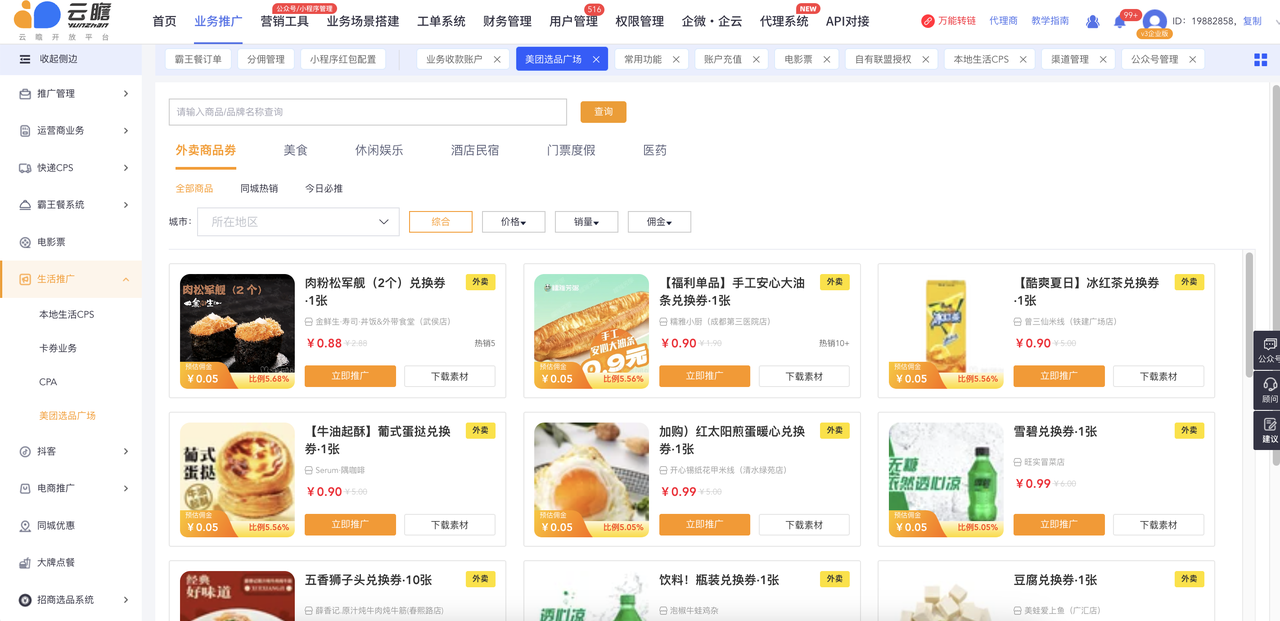
Task: Click the vertical scrollbar of product list
Action: tap(1249, 315)
